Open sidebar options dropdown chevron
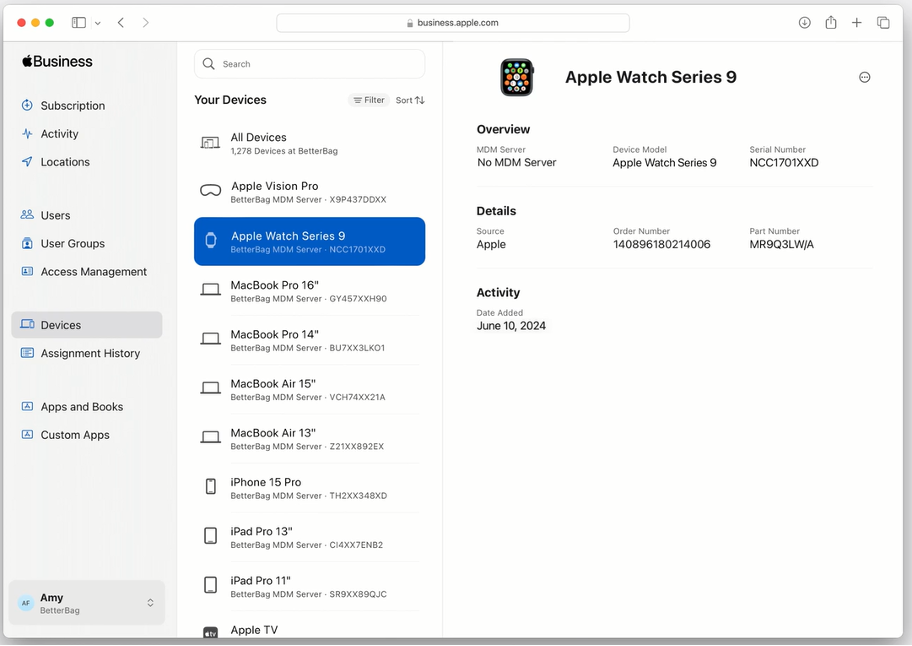Screen dimensions: 912x646 point(98,23)
